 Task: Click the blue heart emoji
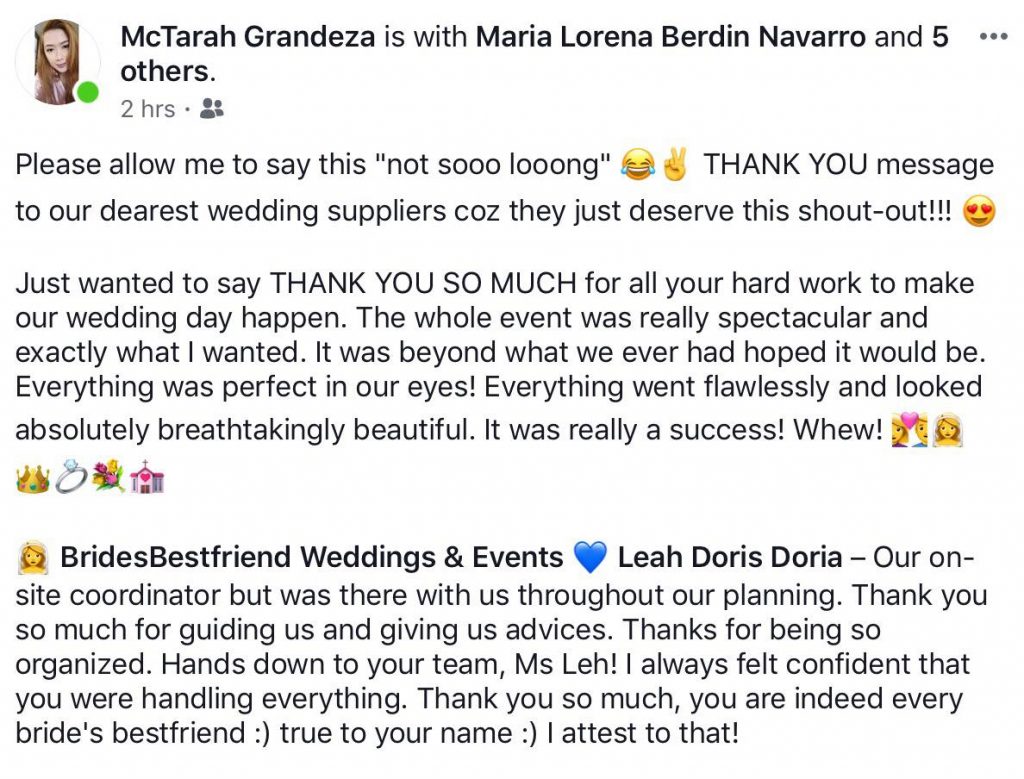click(591, 557)
